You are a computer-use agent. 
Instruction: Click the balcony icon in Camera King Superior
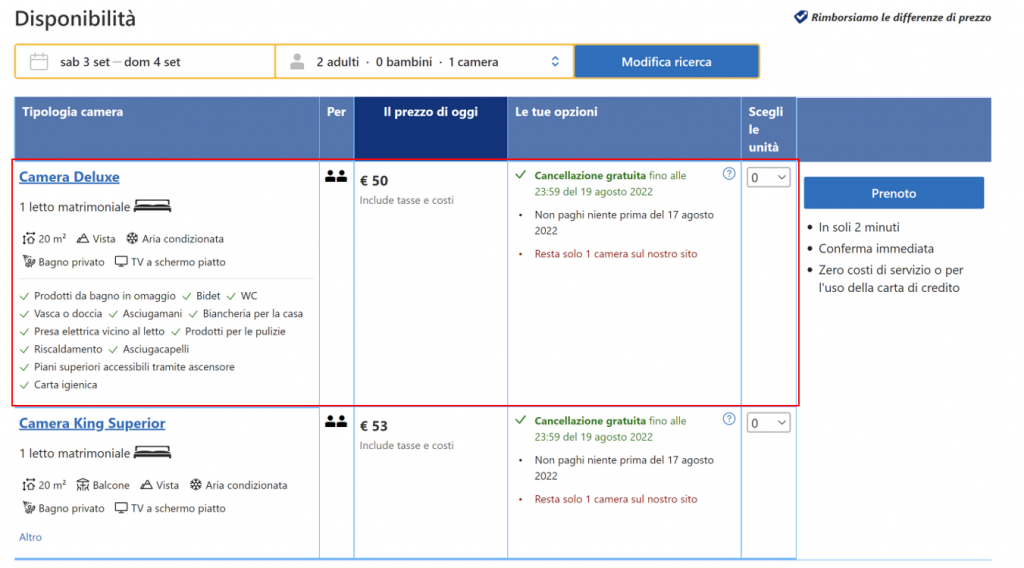(83, 485)
